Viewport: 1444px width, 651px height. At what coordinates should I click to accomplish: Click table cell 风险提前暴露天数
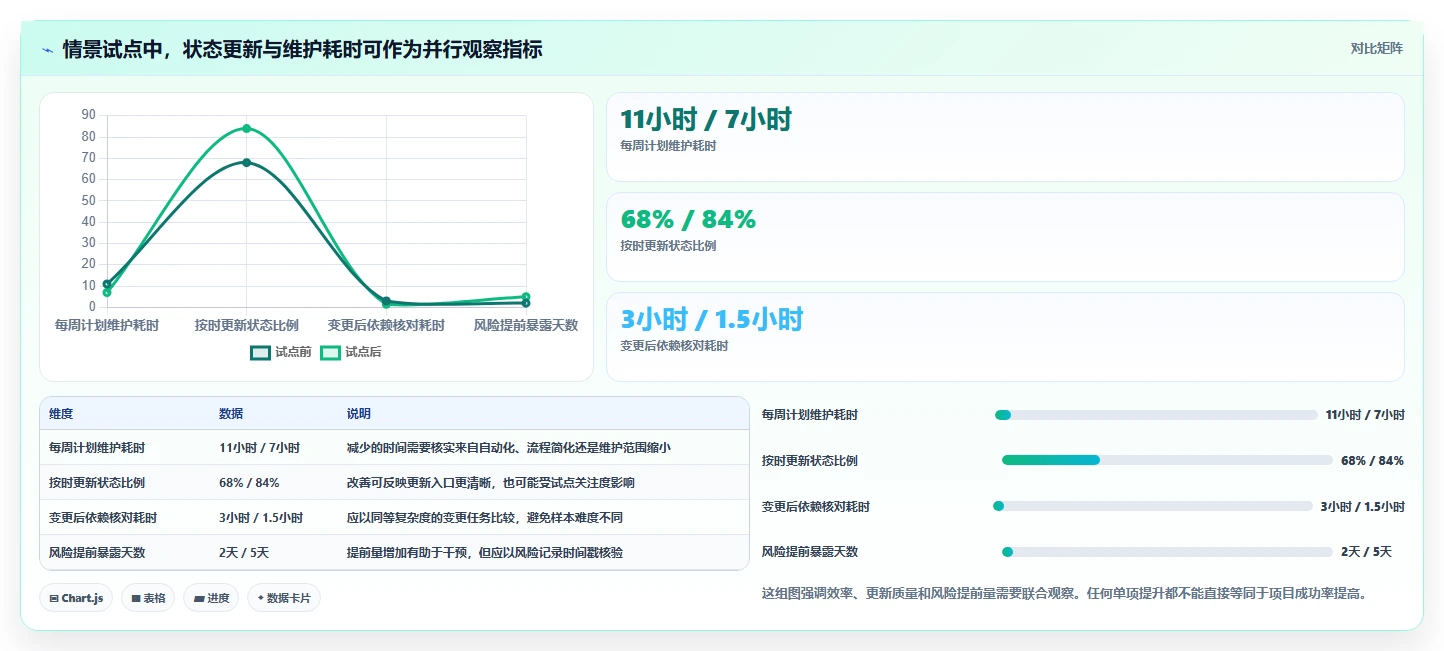click(97, 553)
